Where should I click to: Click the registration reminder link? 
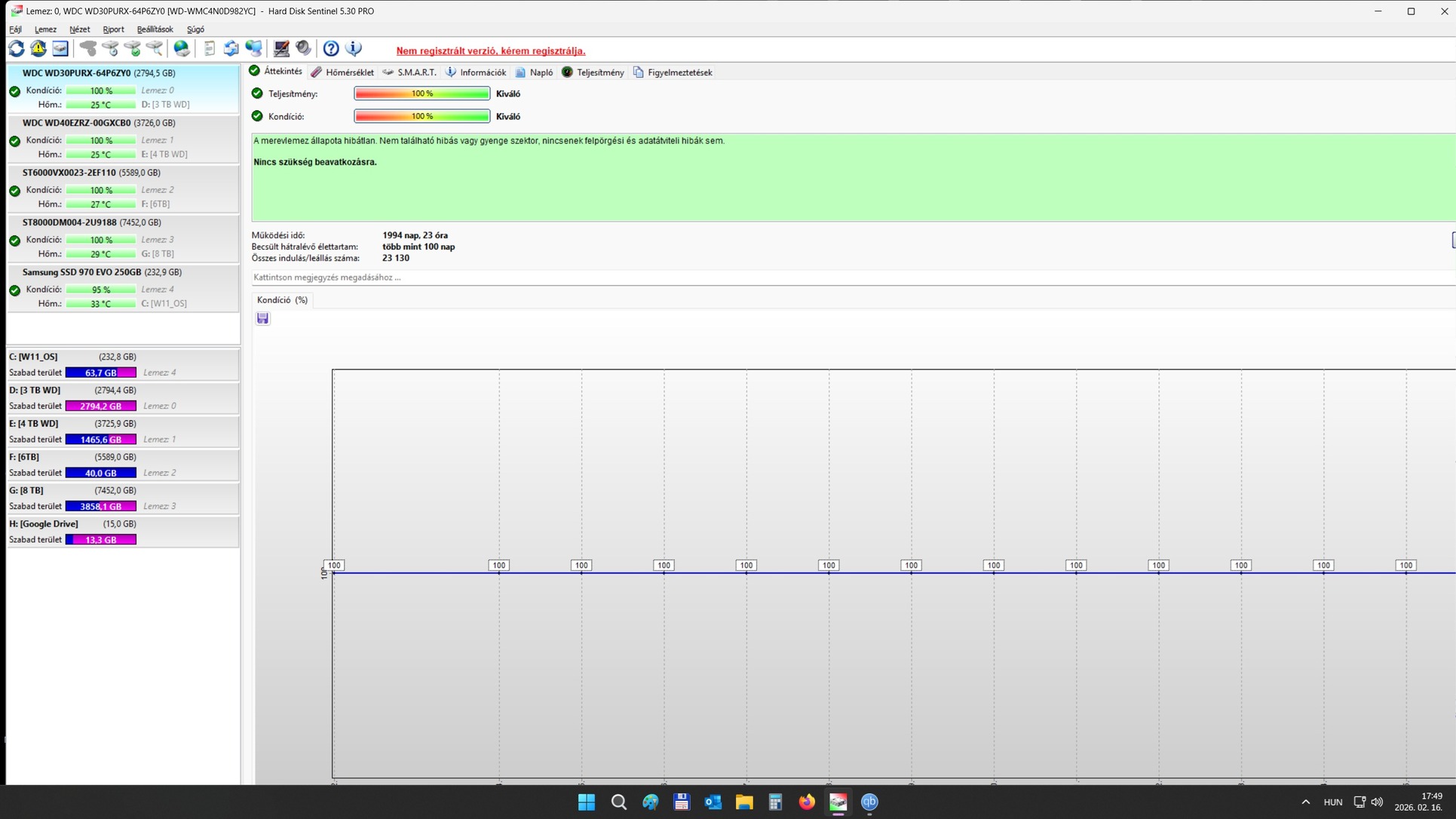[490, 51]
